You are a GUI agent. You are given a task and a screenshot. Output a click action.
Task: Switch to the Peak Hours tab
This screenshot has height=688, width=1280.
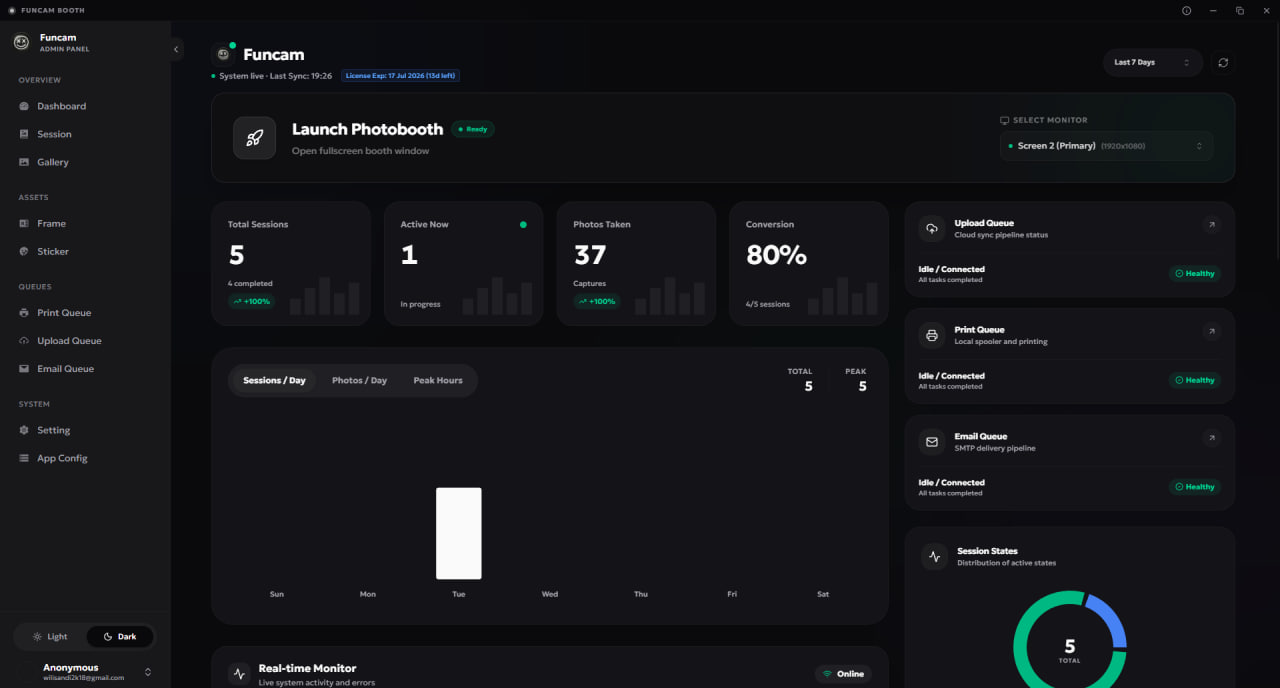438,381
